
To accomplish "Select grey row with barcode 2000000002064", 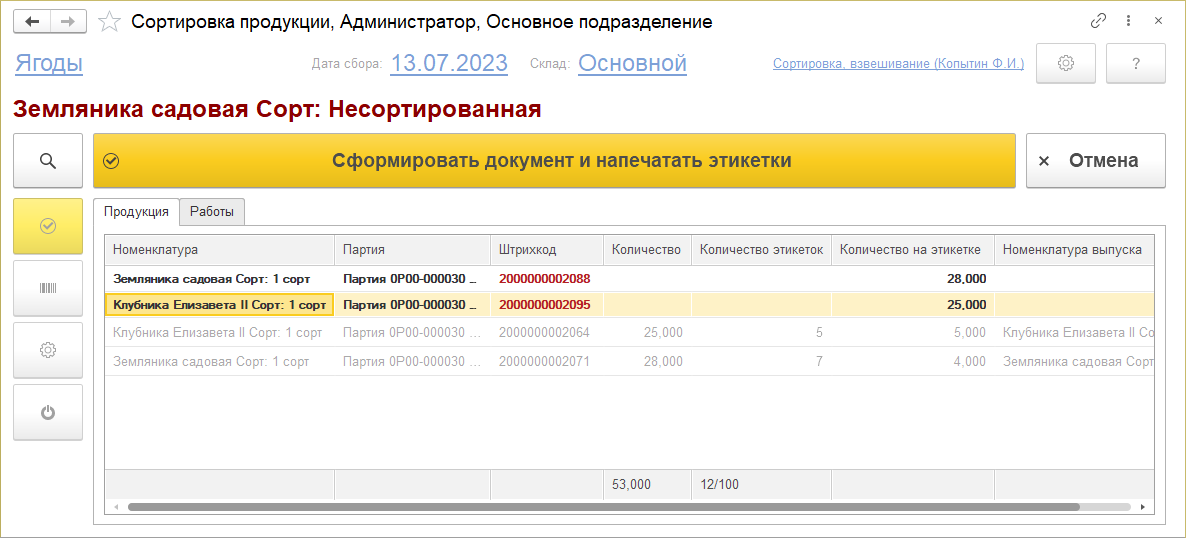I will (x=629, y=332).
